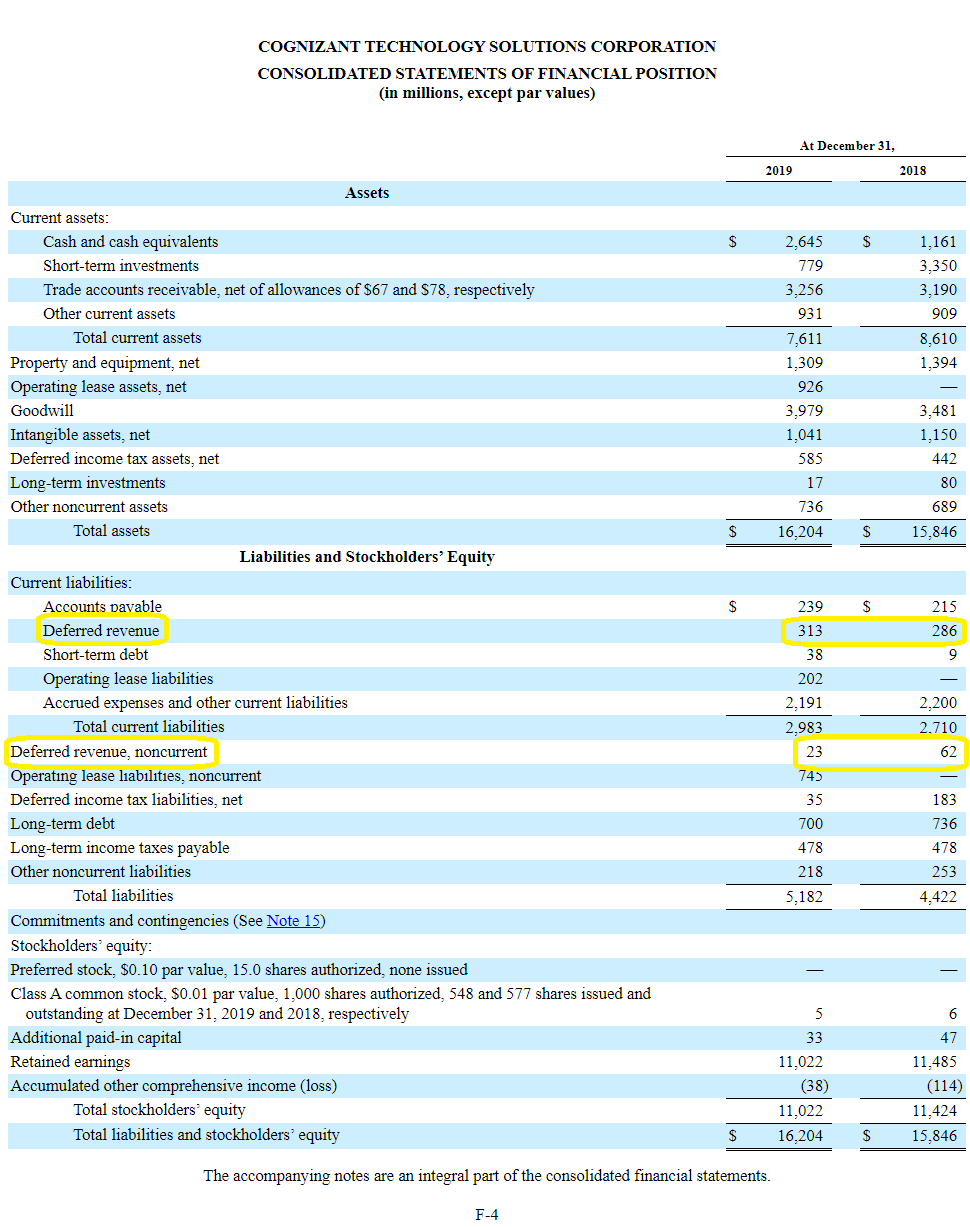Select the Cash and cash equivalents row label
This screenshot has width=970, height=1227.
coord(130,242)
